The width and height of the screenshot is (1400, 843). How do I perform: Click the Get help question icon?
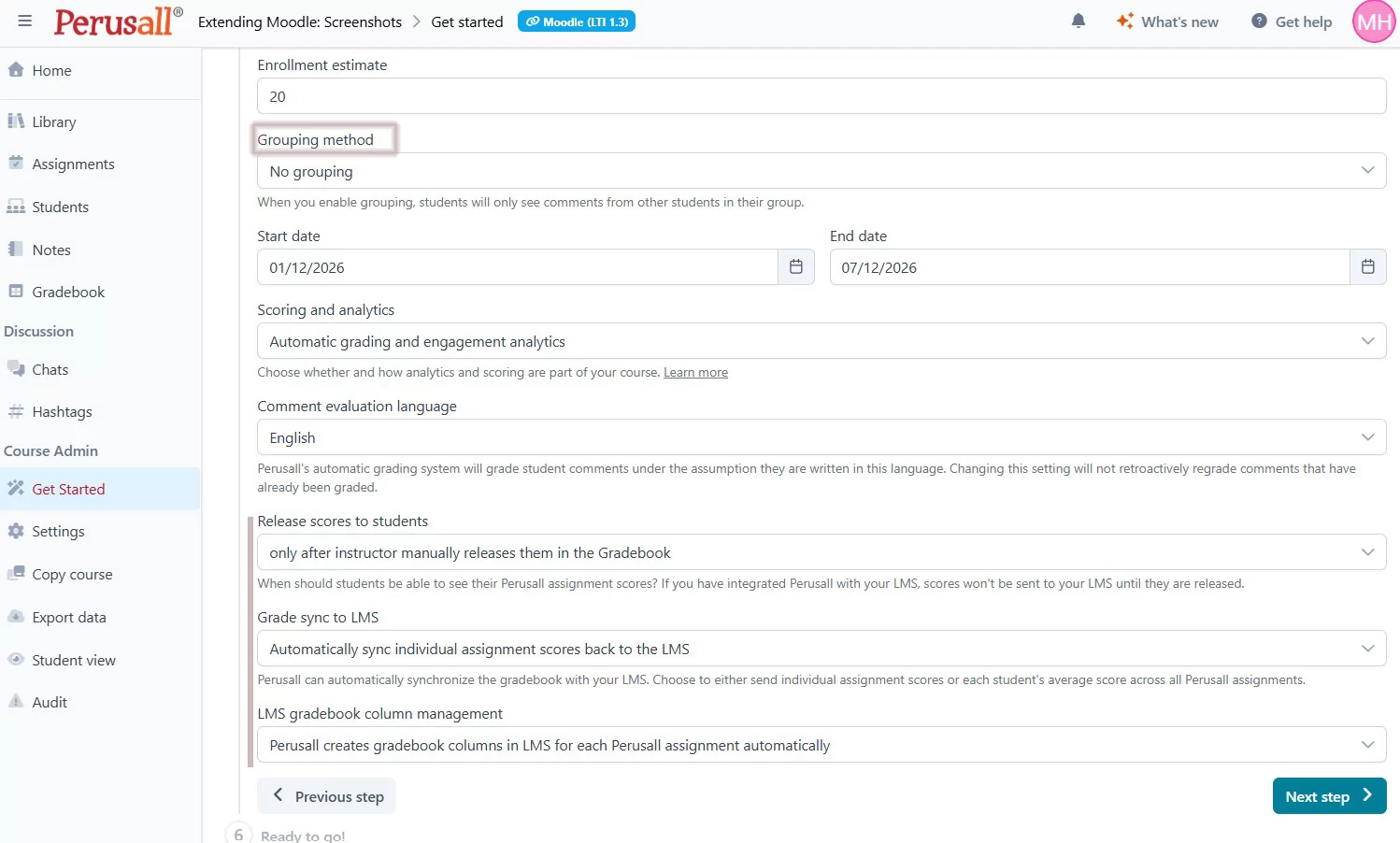[x=1260, y=21]
